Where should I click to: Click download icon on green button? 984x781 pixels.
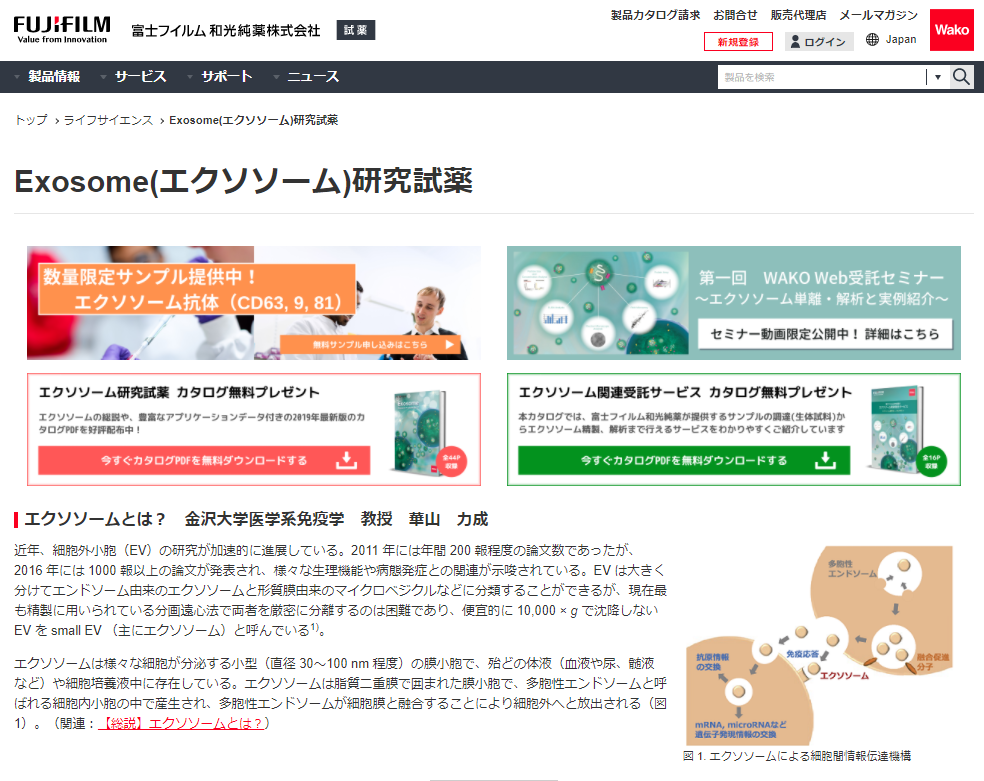[825, 460]
